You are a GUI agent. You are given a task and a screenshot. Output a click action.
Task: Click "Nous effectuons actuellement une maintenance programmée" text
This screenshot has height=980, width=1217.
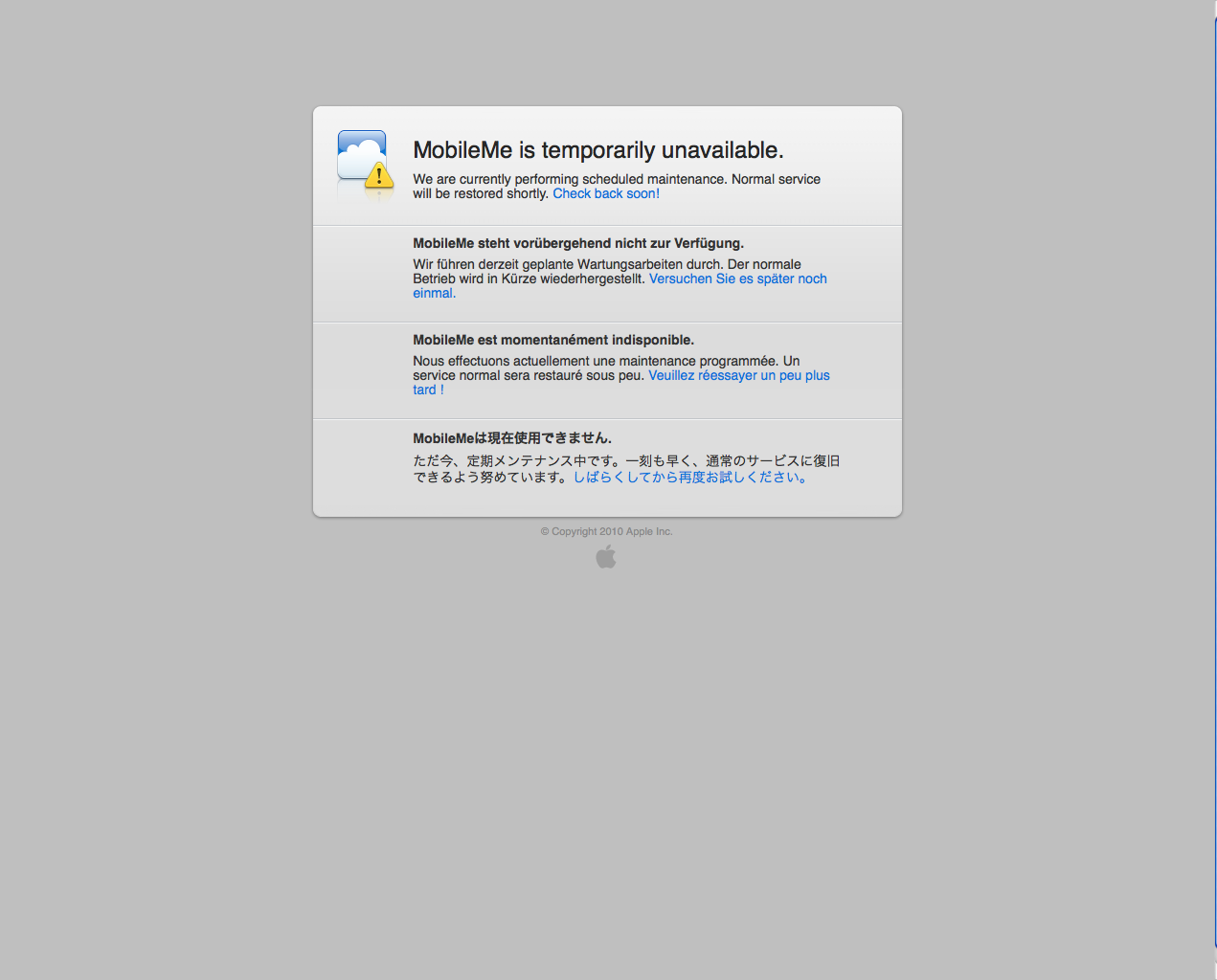pos(596,361)
